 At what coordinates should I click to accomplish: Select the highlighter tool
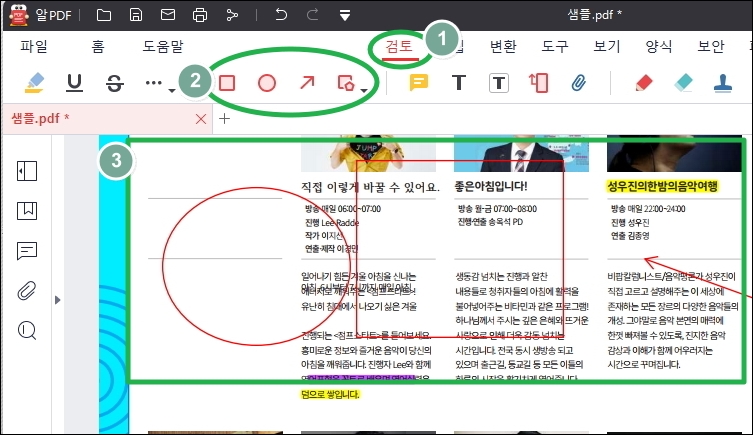point(34,83)
